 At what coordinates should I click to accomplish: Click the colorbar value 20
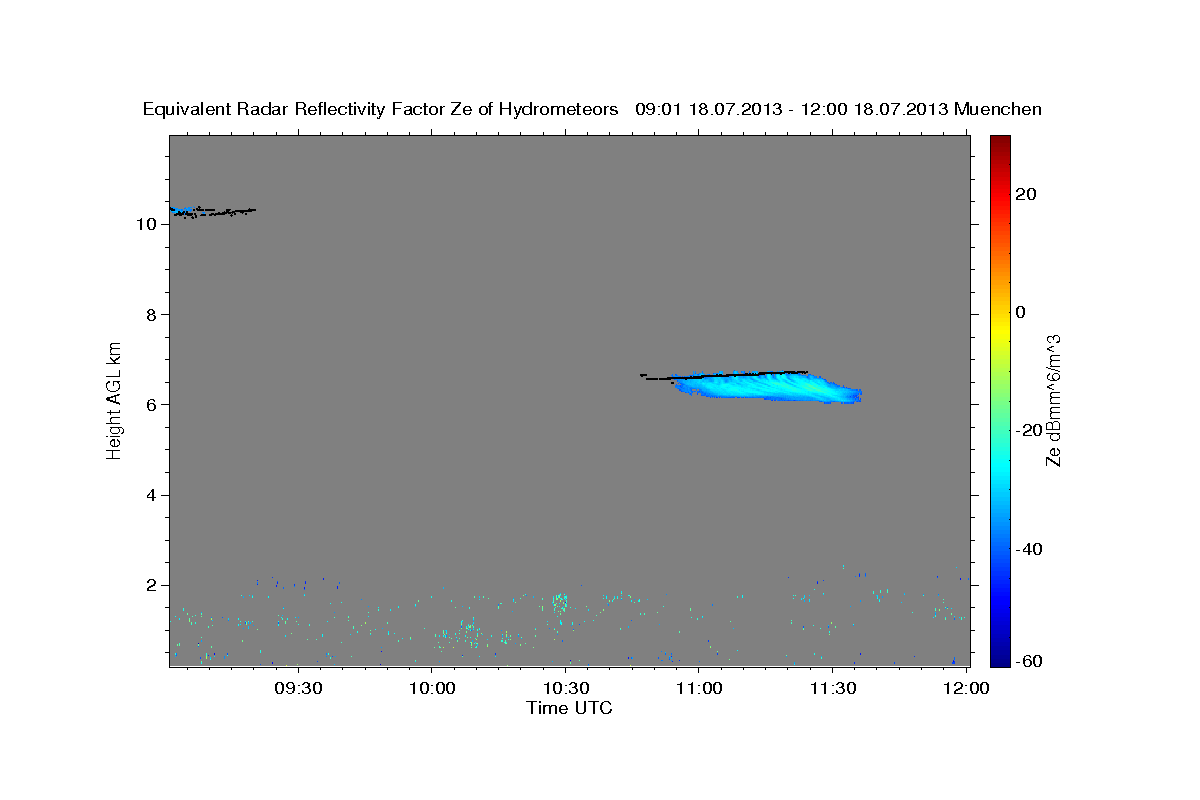coord(1025,194)
